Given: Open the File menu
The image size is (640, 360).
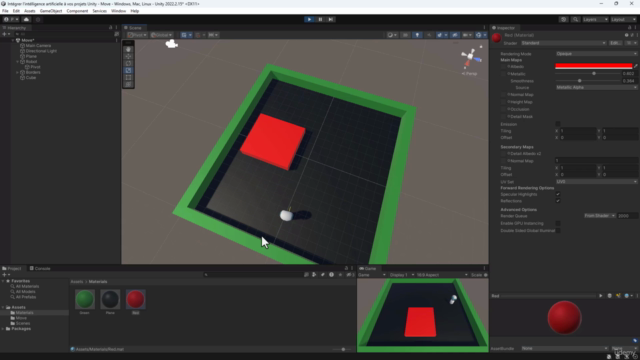Looking at the screenshot, I should (x=5, y=11).
